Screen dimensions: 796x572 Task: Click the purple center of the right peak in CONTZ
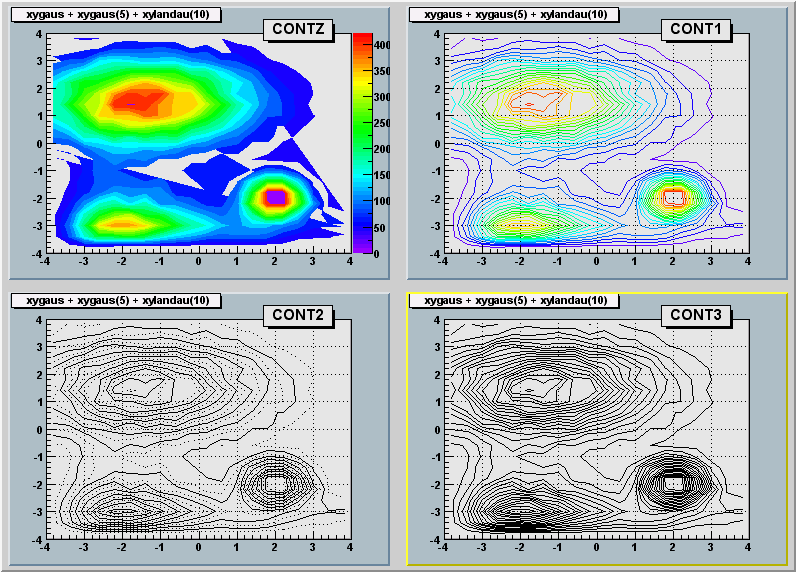[275, 198]
